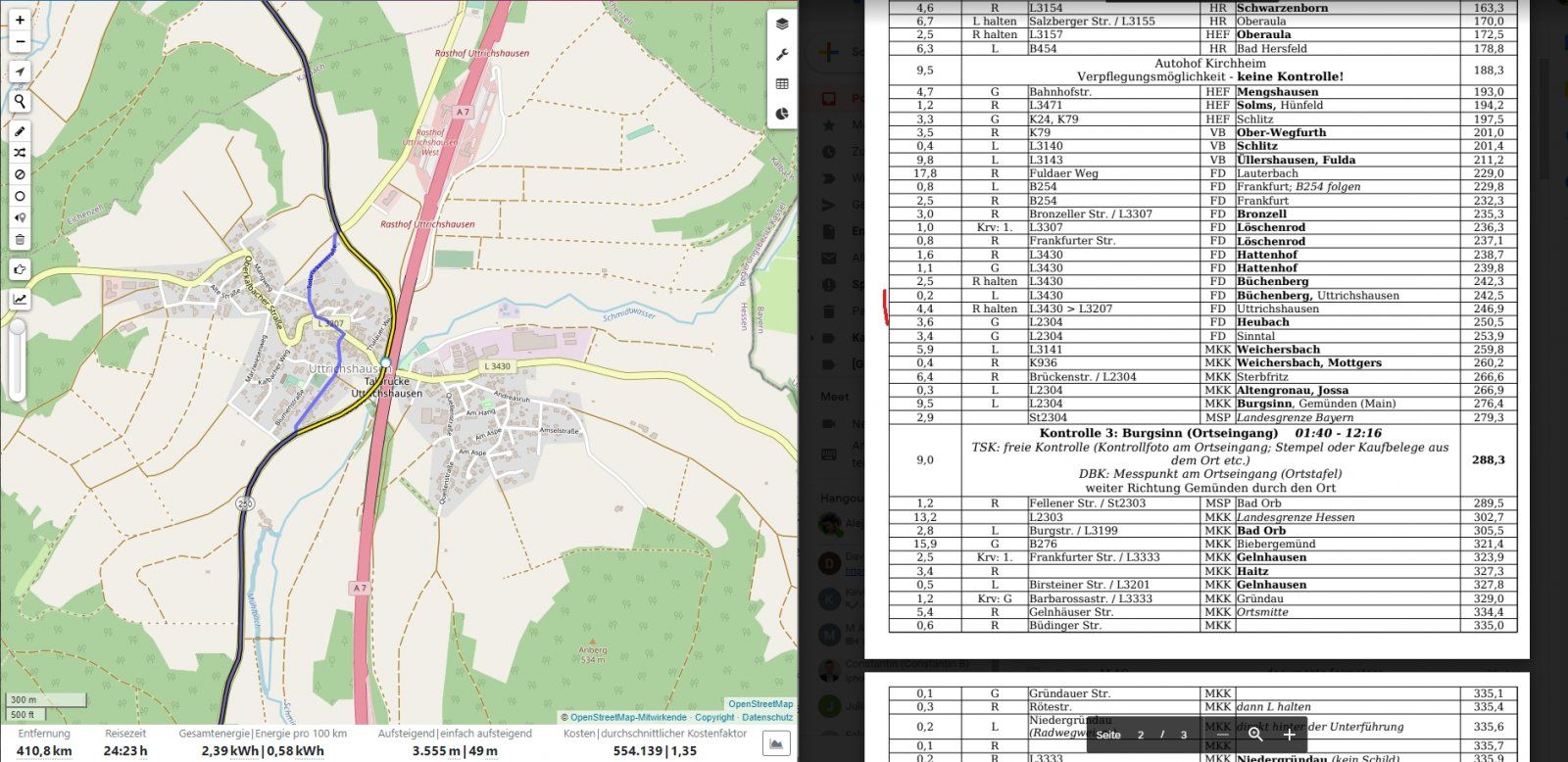This screenshot has width=1568, height=762.
Task: Open the Datenschutz link
Action: point(767,718)
